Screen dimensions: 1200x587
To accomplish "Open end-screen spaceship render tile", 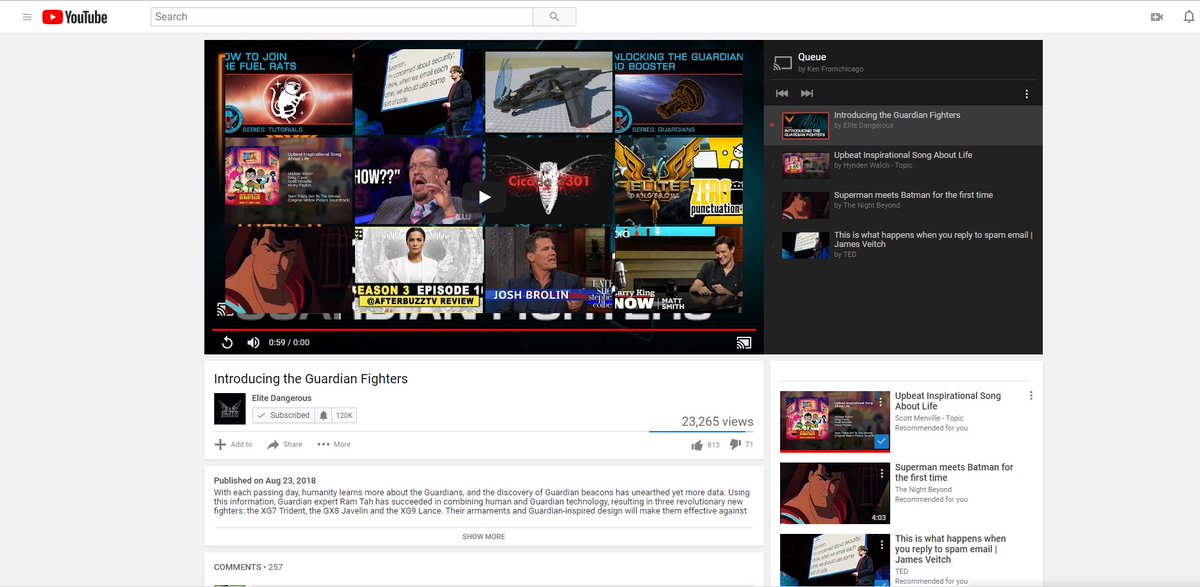I will coord(548,92).
